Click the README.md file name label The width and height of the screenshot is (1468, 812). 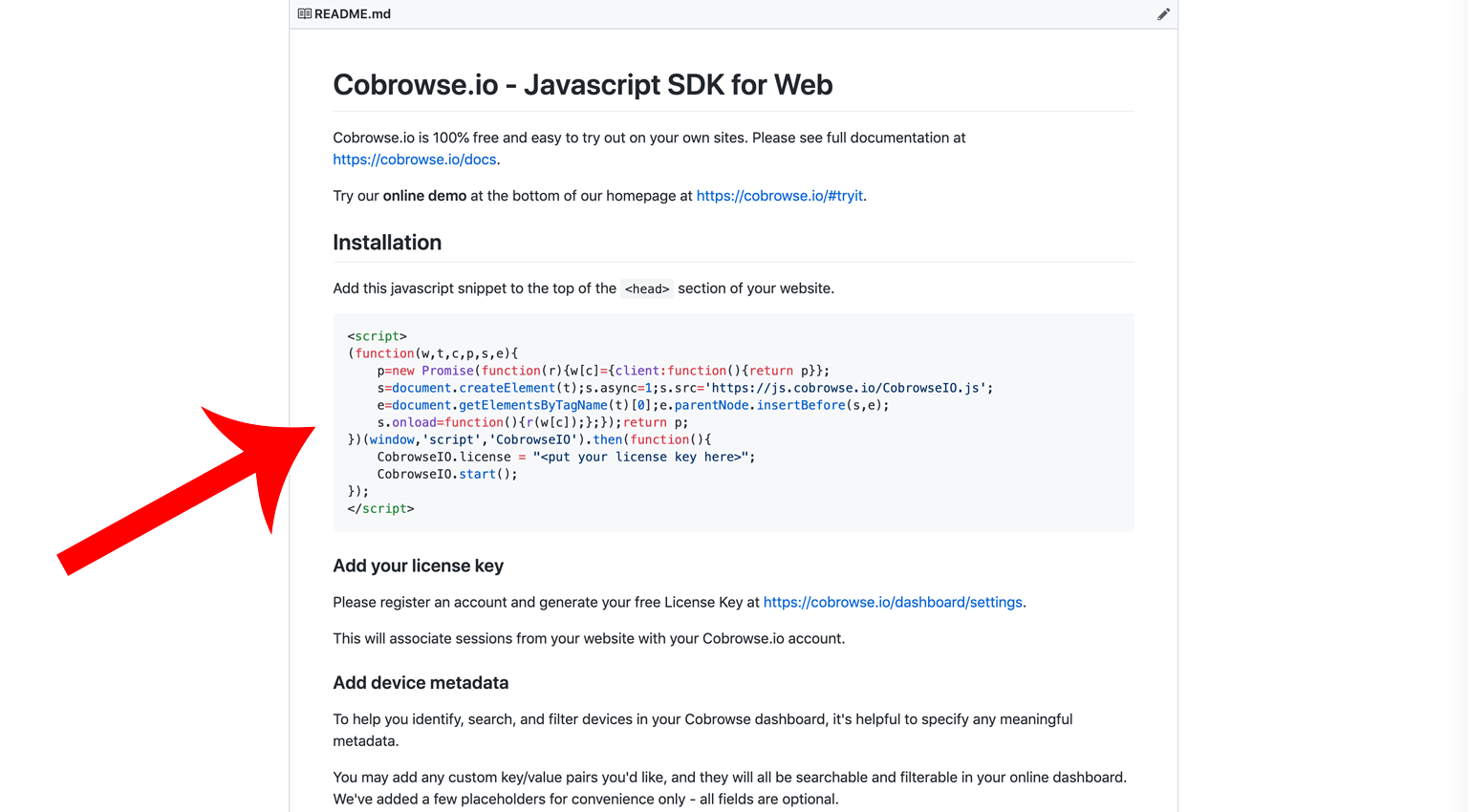[353, 14]
